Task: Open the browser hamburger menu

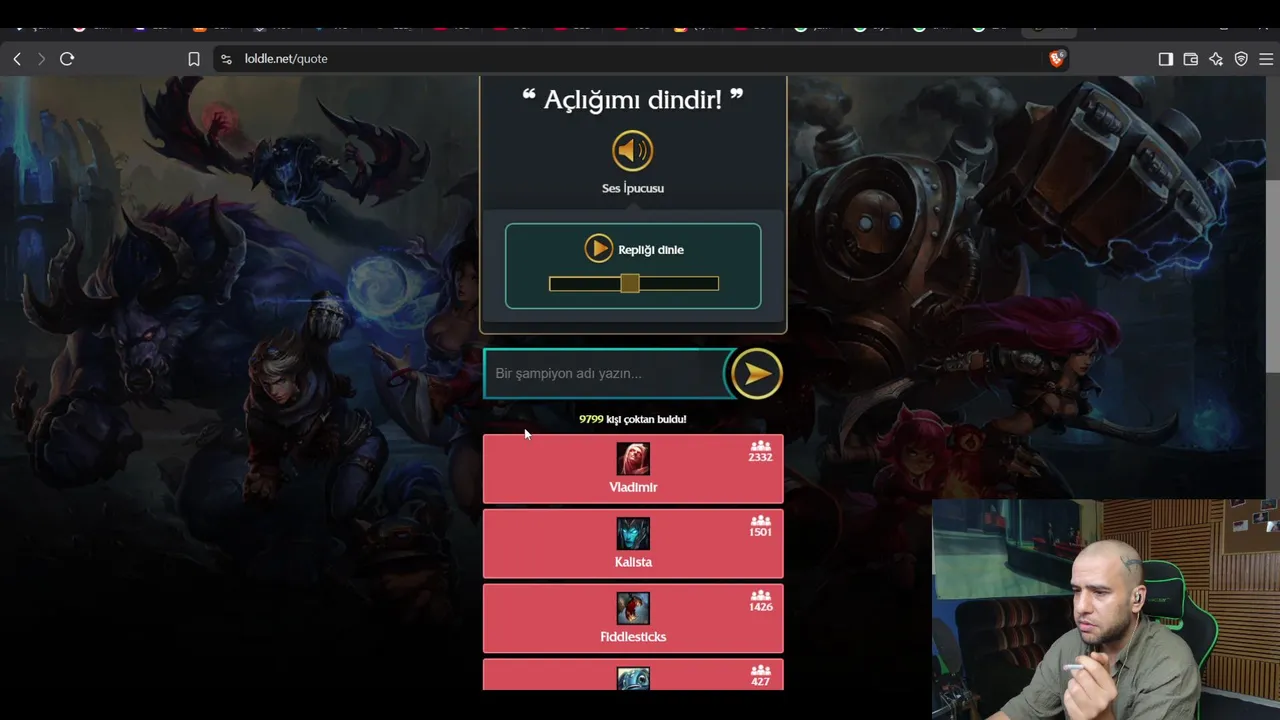Action: (1266, 59)
